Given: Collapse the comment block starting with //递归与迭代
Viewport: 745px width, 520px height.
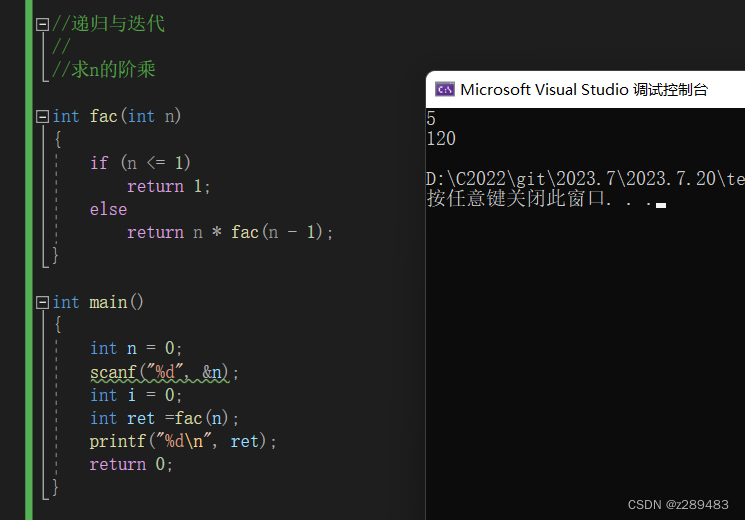Looking at the screenshot, I should point(42,24).
